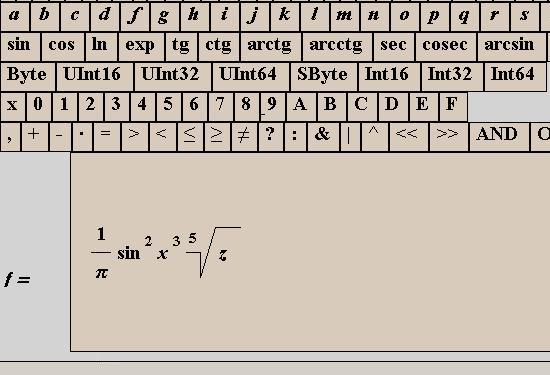Insert the less-than-or-equal operator
The width and height of the screenshot is (550, 375).
pyautogui.click(x=190, y=137)
